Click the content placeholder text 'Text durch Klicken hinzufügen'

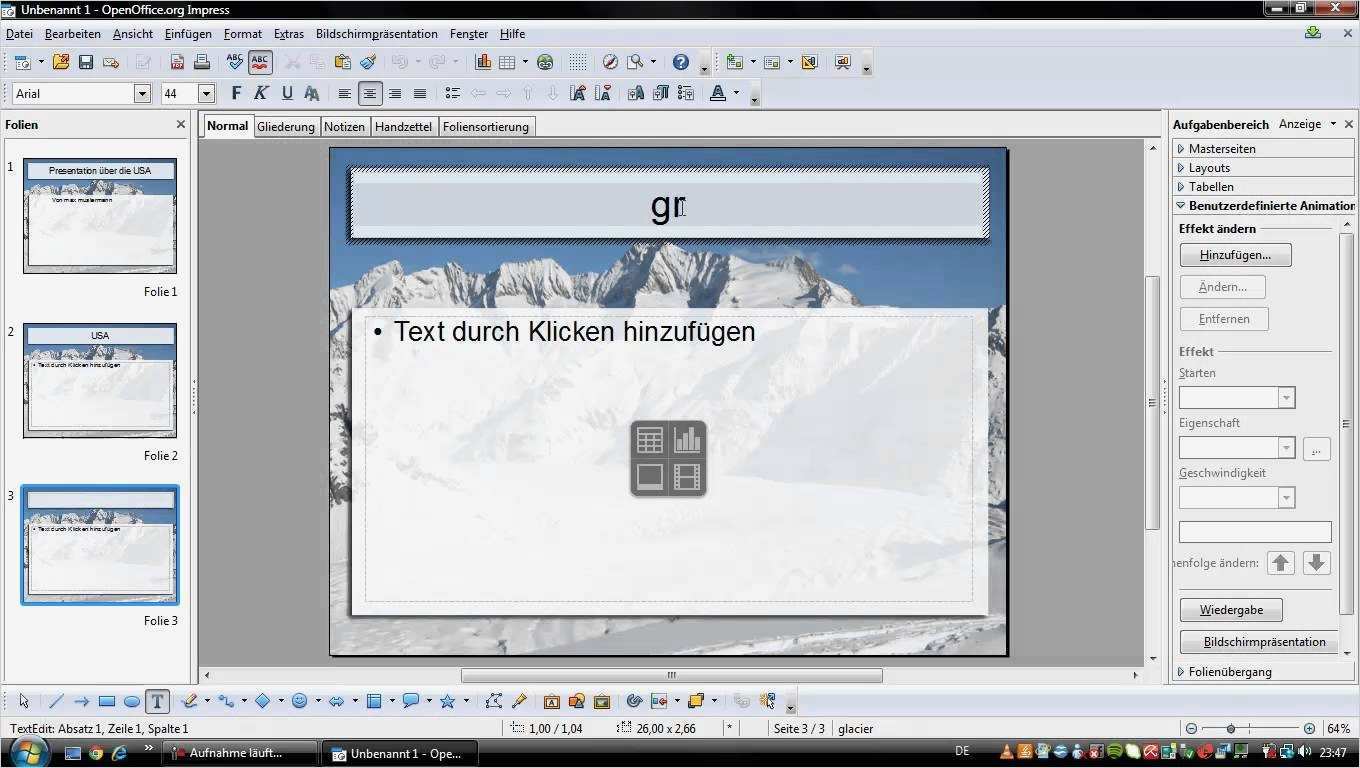[574, 331]
